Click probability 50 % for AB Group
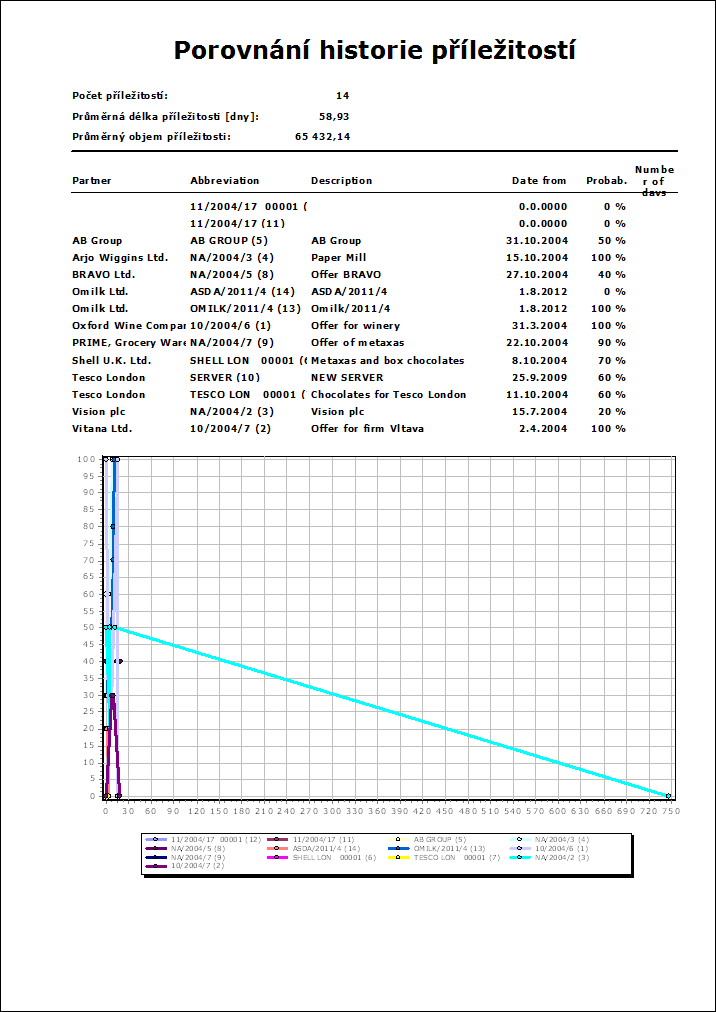716x1012 pixels. point(613,241)
